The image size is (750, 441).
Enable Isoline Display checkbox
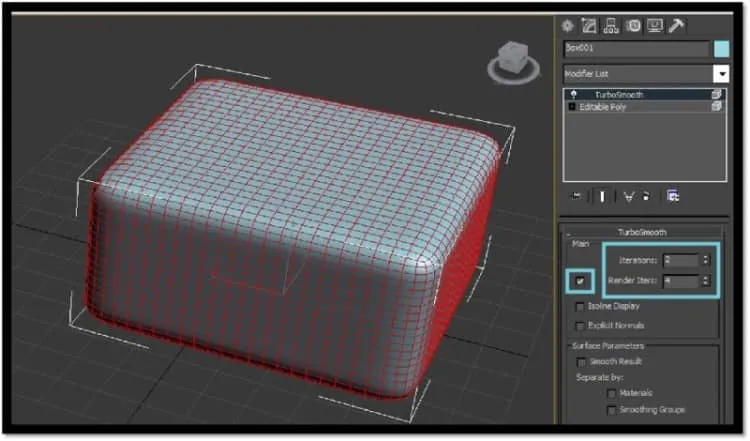click(x=580, y=307)
